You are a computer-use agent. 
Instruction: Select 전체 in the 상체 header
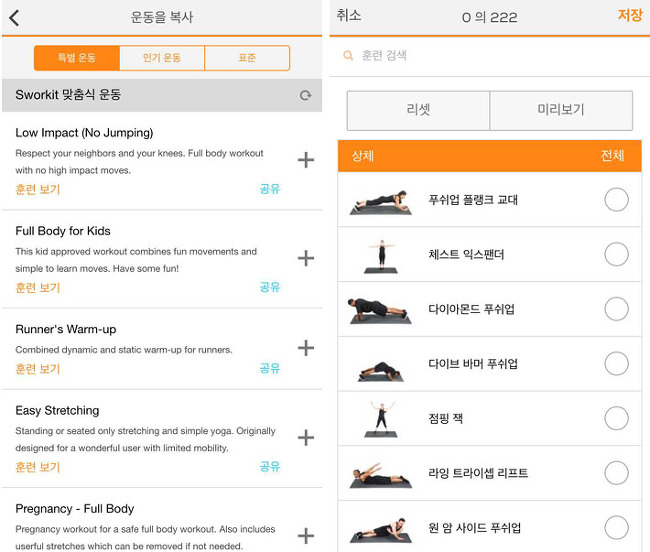(x=612, y=156)
